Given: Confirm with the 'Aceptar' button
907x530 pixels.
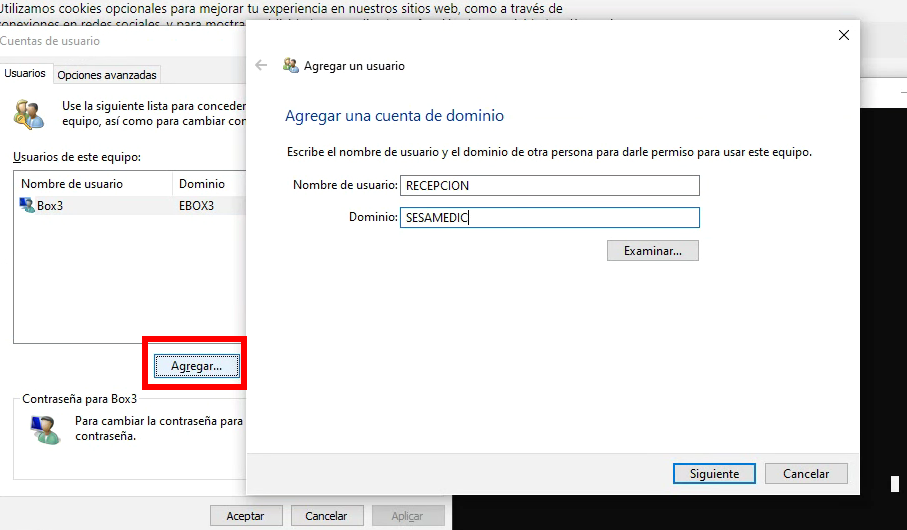Looking at the screenshot, I should (x=246, y=516).
